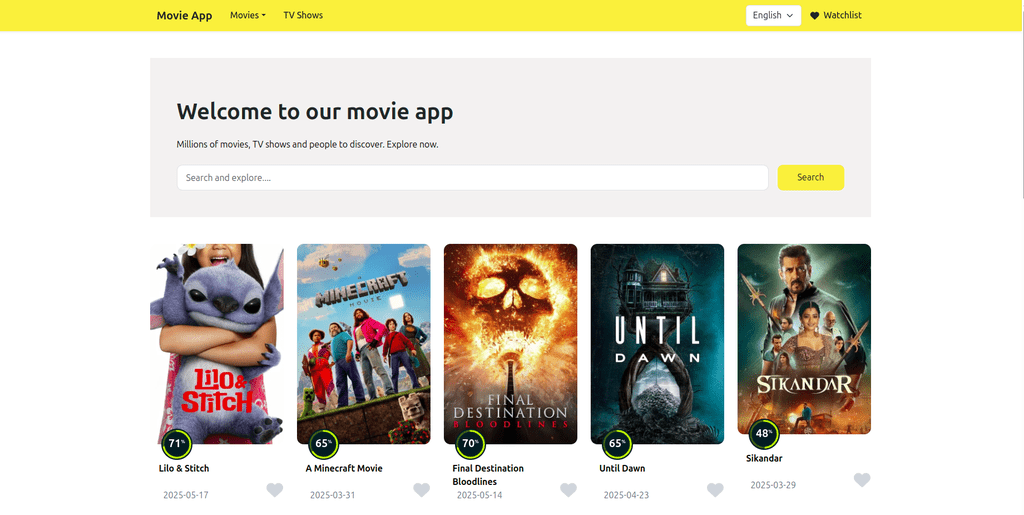Click the release date 2025-03-29
Image resolution: width=1024 pixels, height=515 pixels.
tap(773, 485)
